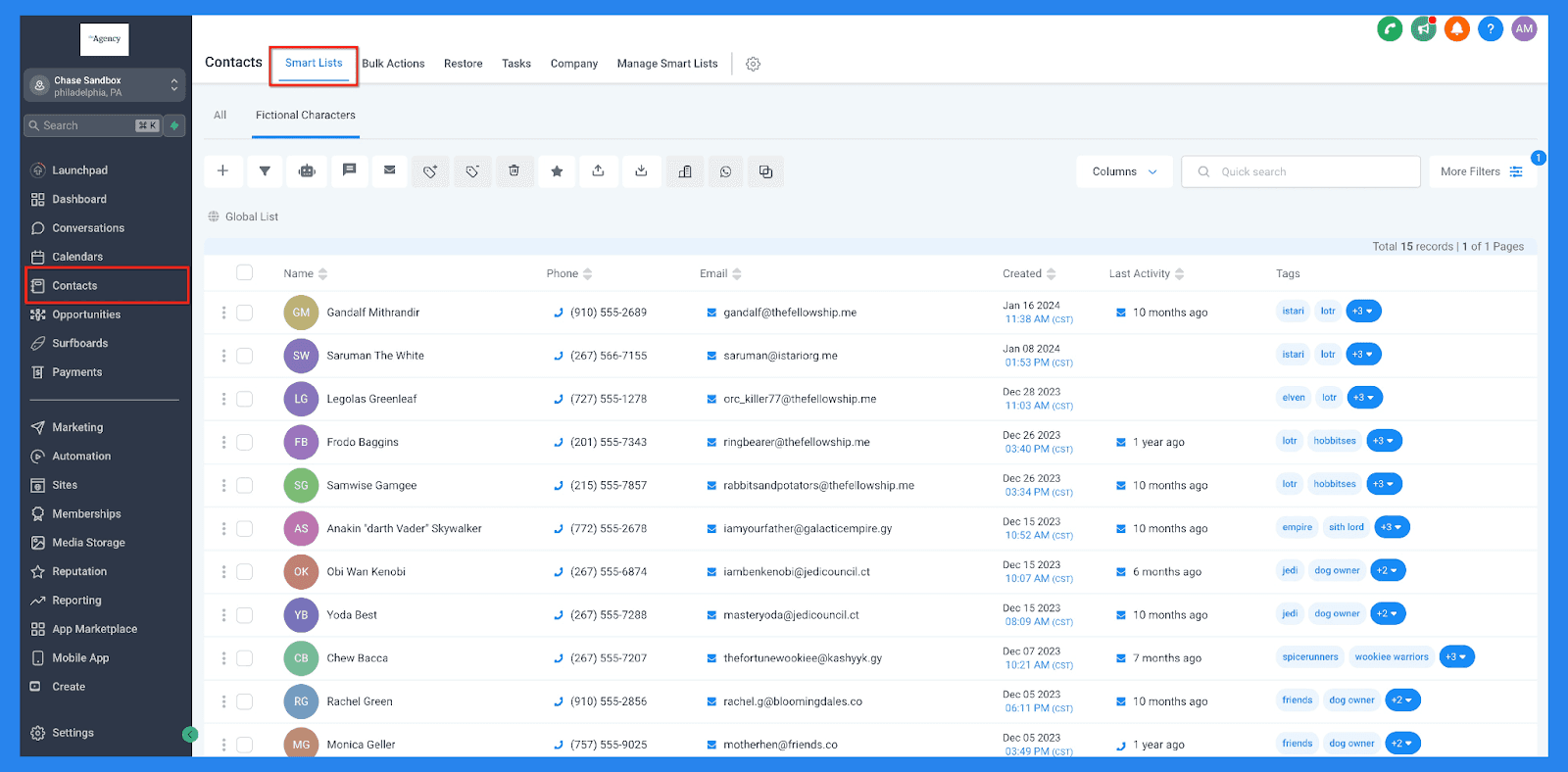Check the box for Legolas Greenleaf
Viewport: 1568px width, 772px height.
pos(245,399)
